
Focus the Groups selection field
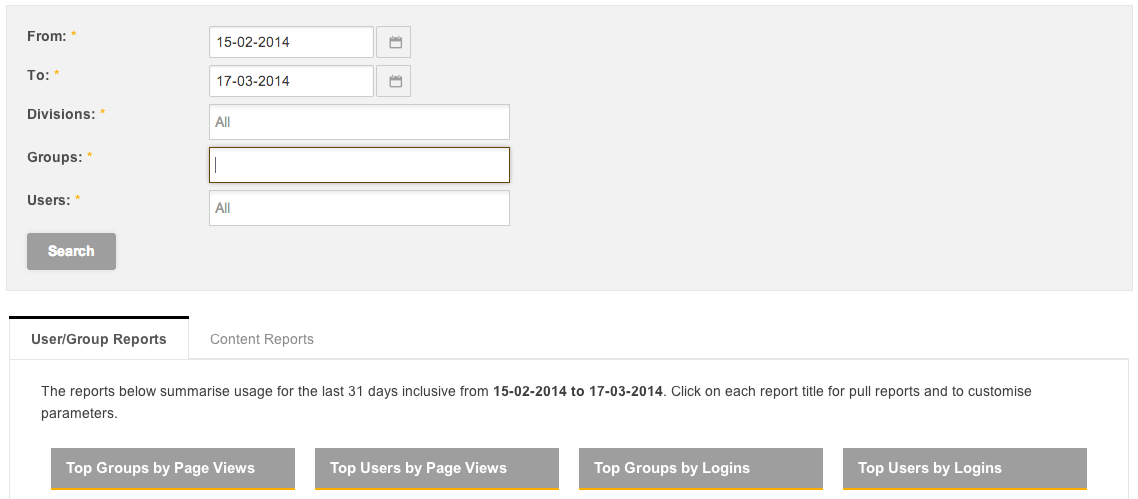[x=359, y=165]
